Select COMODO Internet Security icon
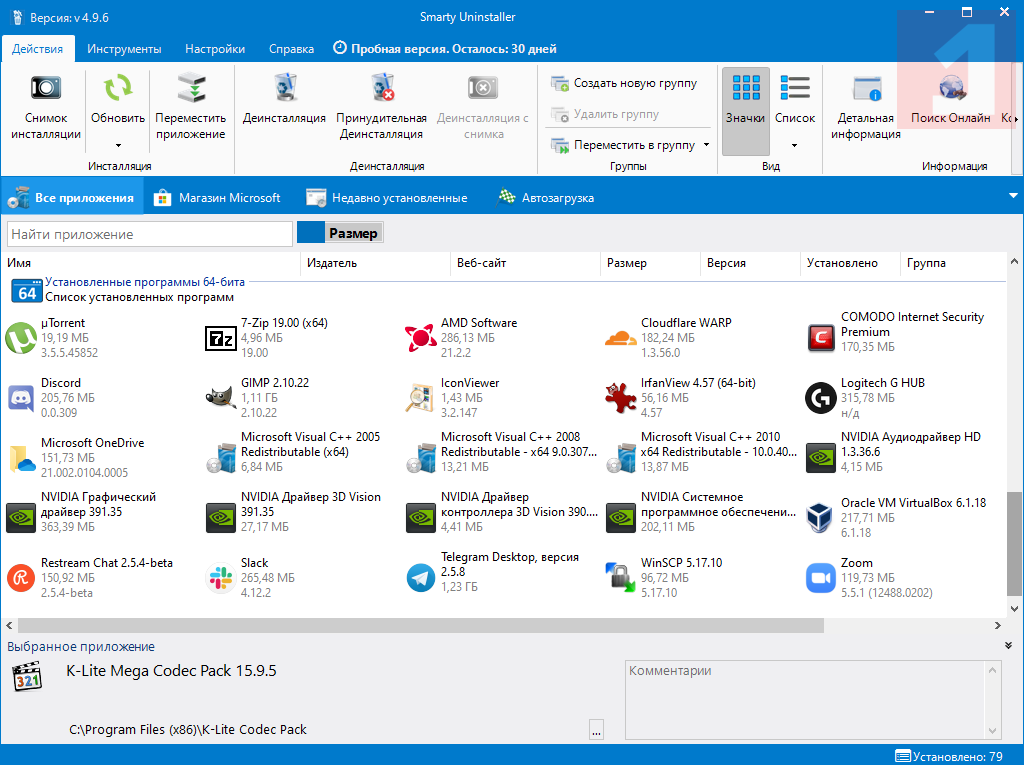The width and height of the screenshot is (1024, 765). click(821, 338)
